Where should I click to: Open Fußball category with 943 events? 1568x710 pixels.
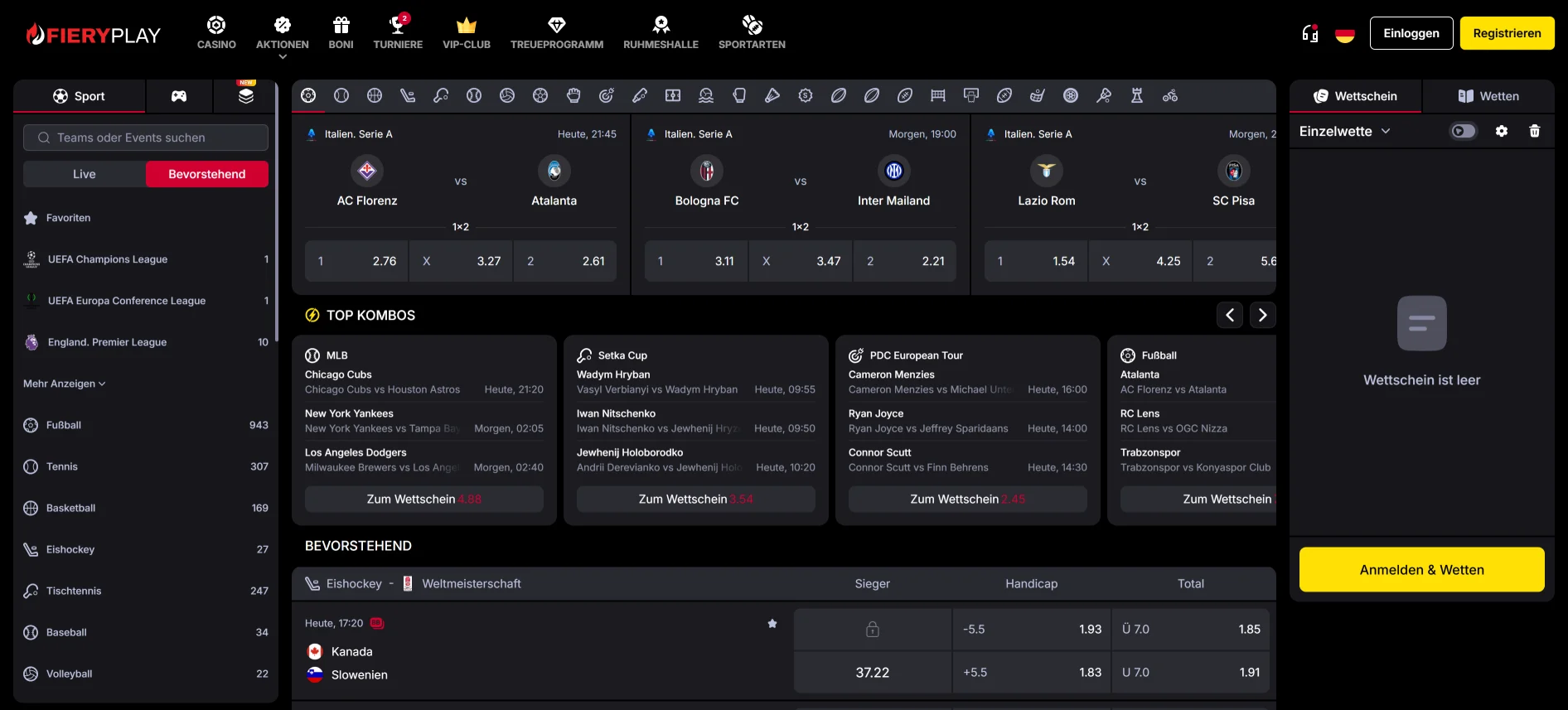[146, 425]
